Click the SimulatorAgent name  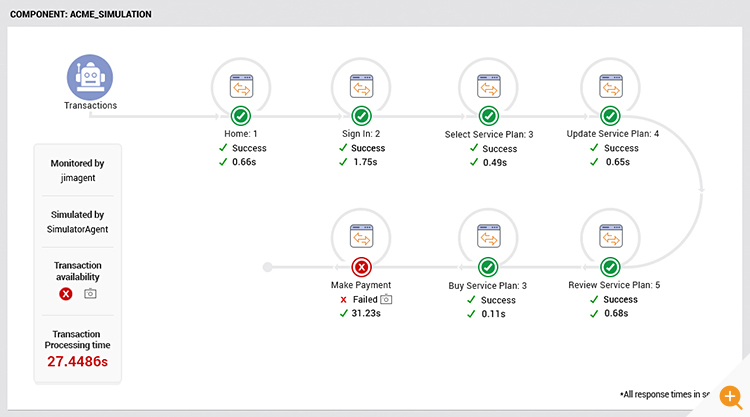point(77,229)
